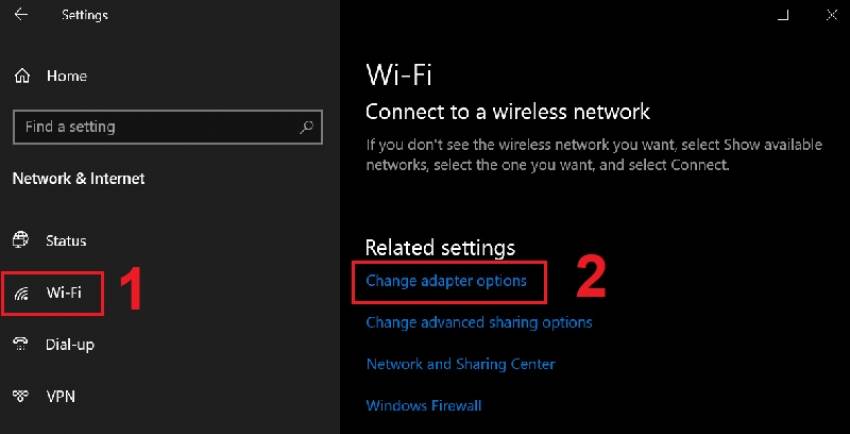
Task: Click the Home house icon
Action: point(22,76)
